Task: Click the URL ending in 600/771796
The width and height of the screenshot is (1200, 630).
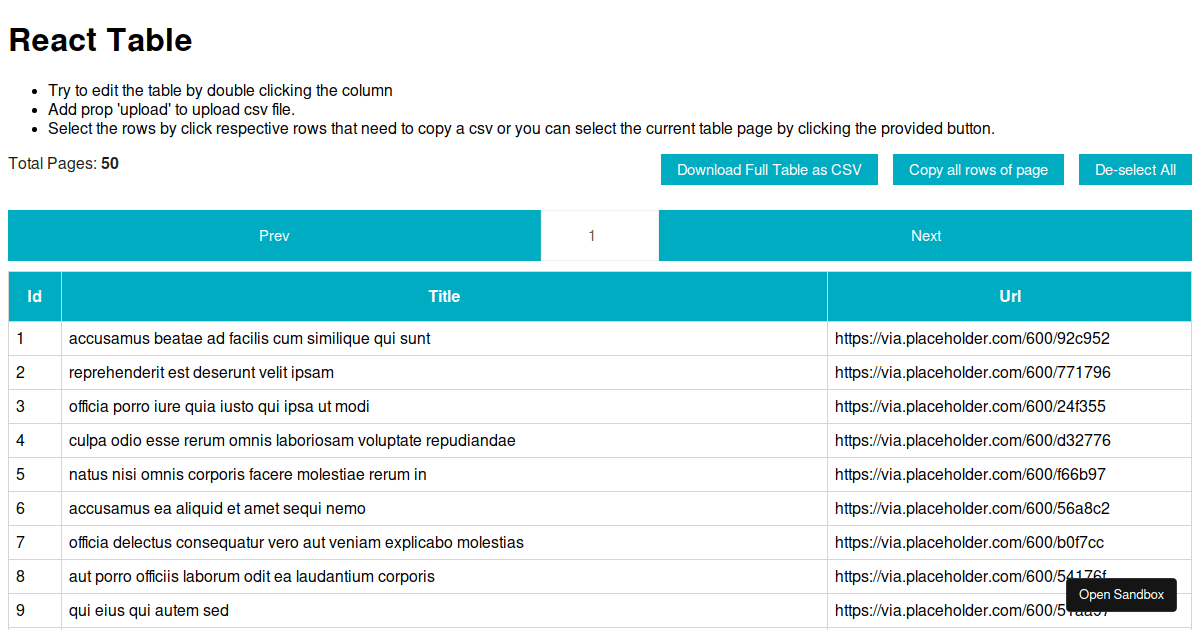Action: tap(973, 373)
